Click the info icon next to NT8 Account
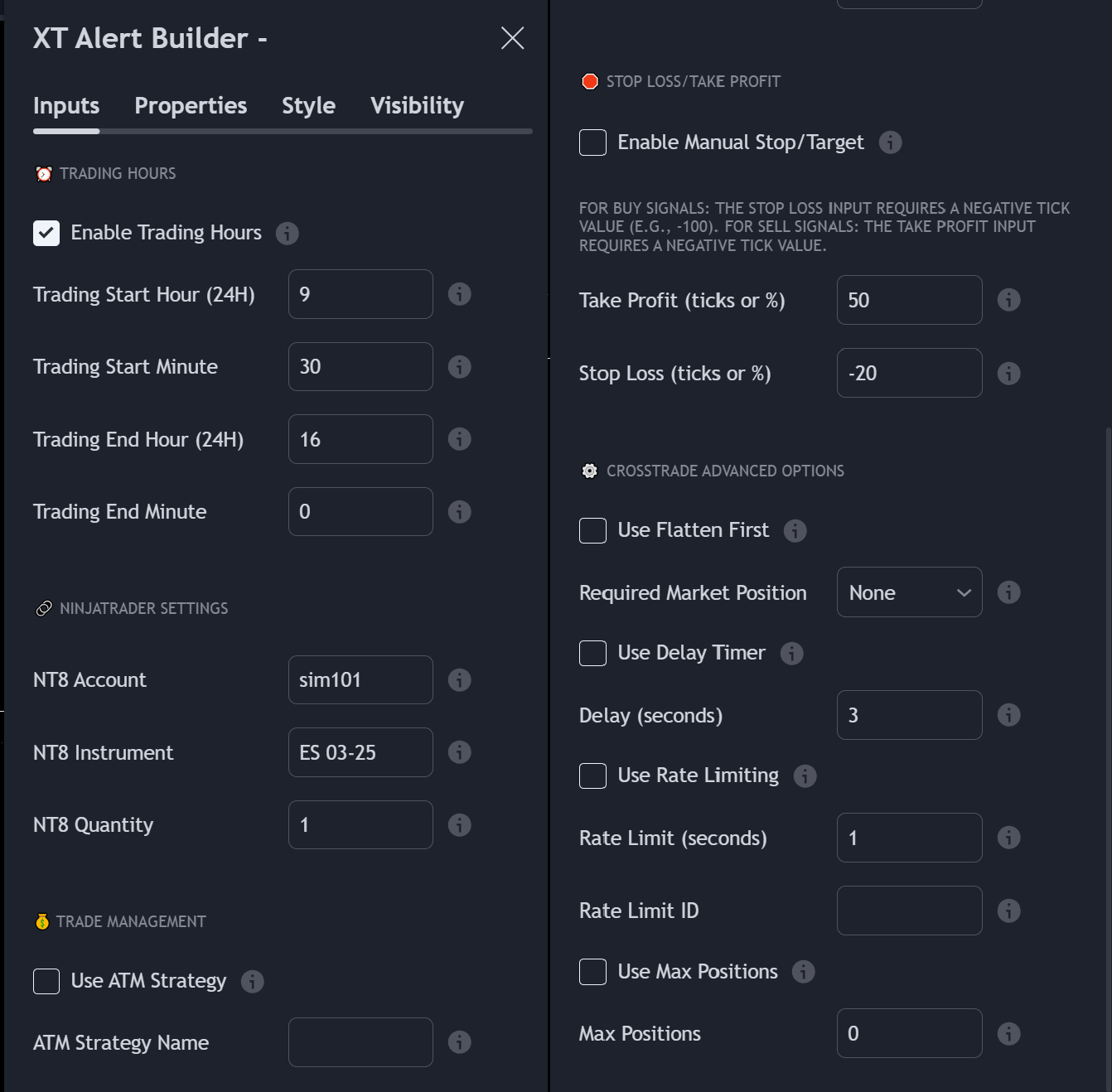The height and width of the screenshot is (1092, 1112). tap(460, 679)
